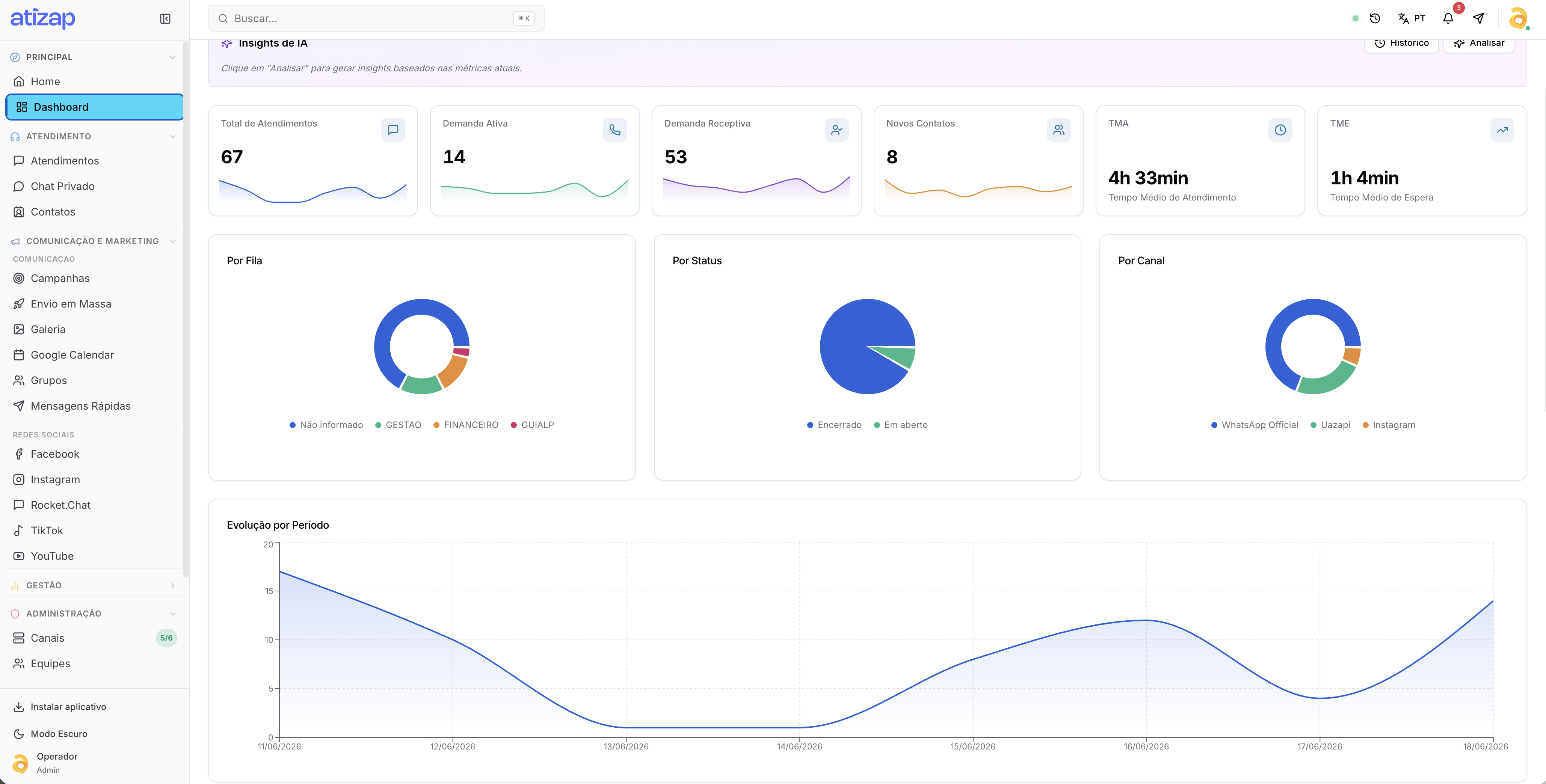Open the PT language selector
Viewport: 1546px width, 784px height.
coord(1412,19)
